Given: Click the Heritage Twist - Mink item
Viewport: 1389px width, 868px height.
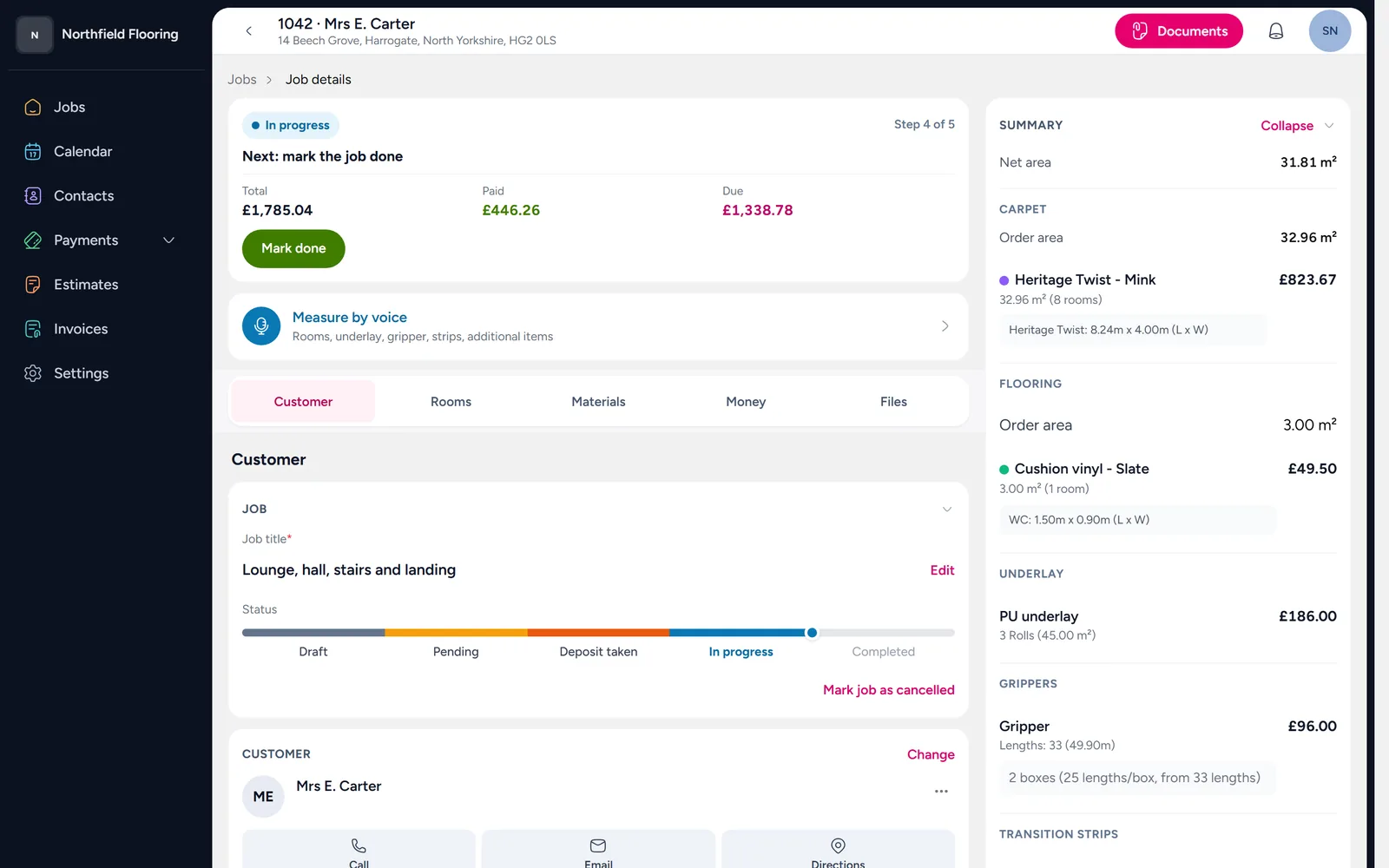Looking at the screenshot, I should click(1085, 279).
